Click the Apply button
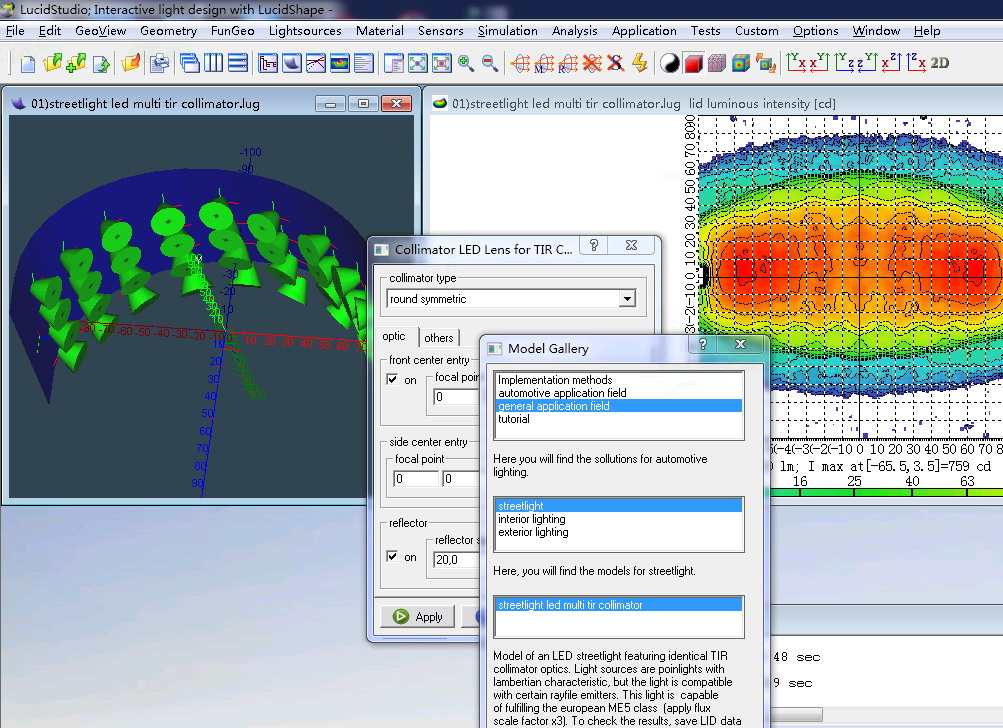The image size is (1003, 728). pyautogui.click(x=418, y=617)
